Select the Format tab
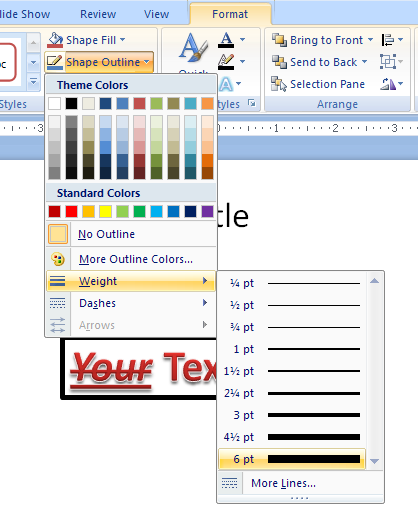Screen dimensions: 418x525 (230, 14)
